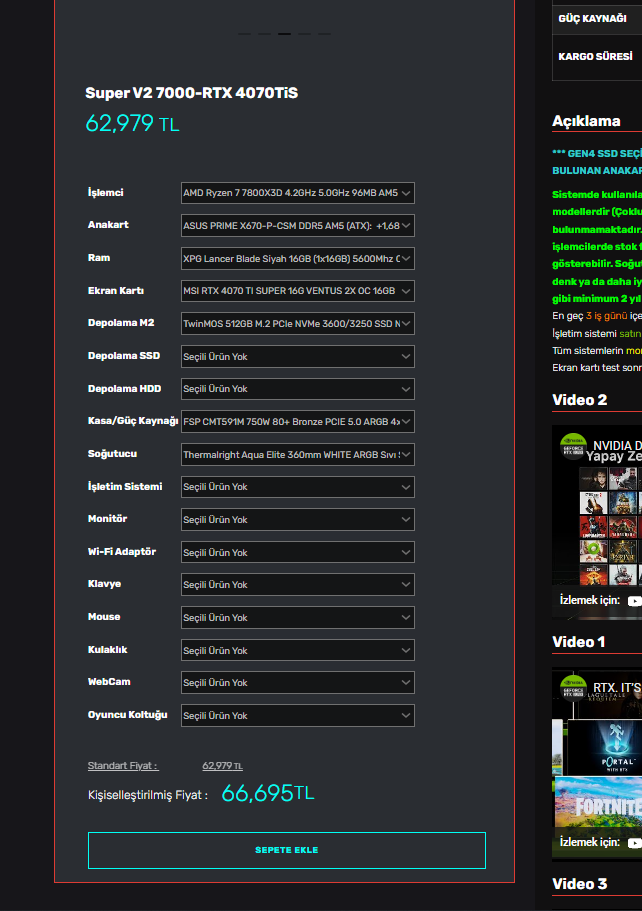This screenshot has width=642, height=911.
Task: Click the Açıklama heading
Action: coord(586,121)
